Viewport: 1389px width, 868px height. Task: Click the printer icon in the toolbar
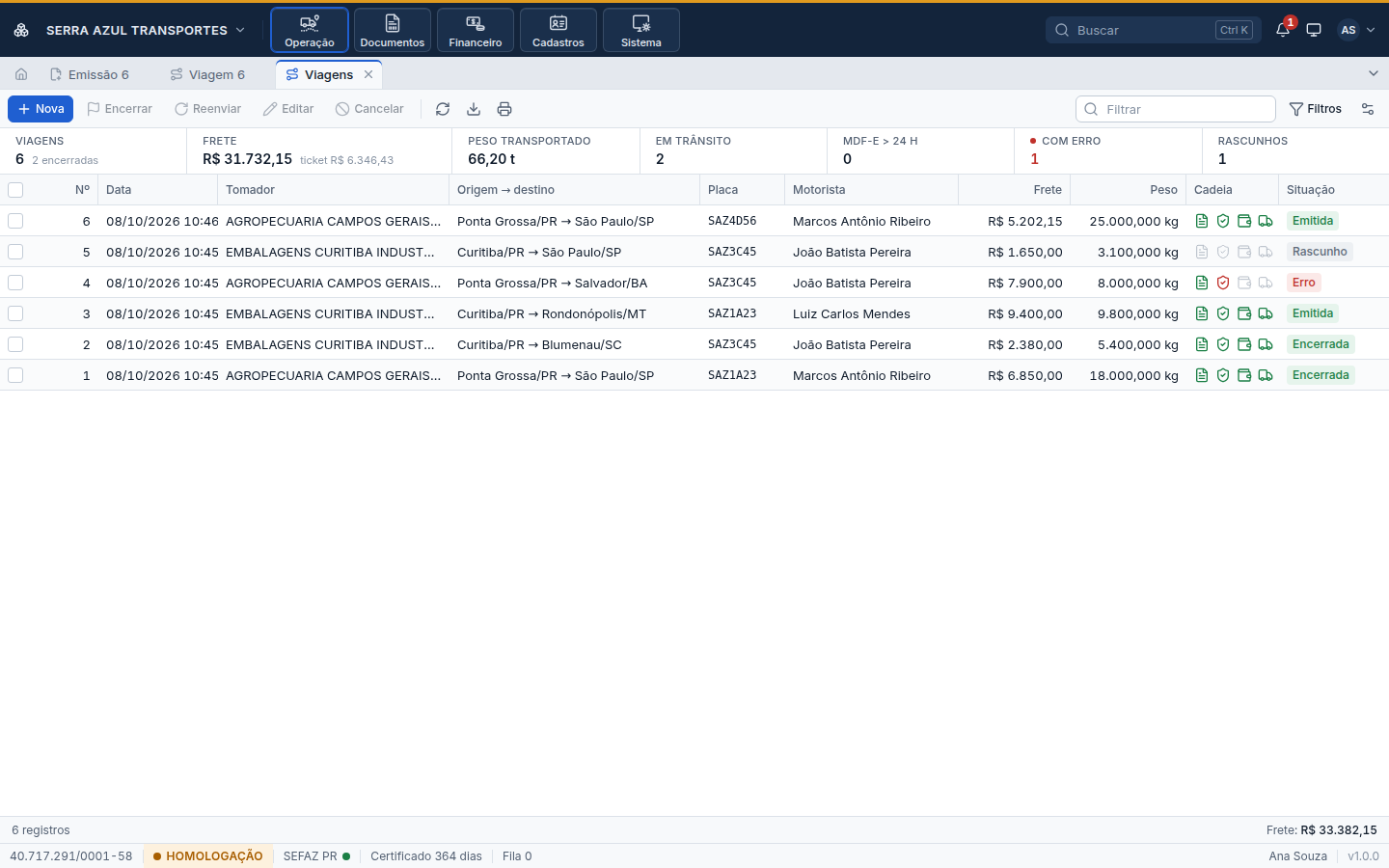504,109
